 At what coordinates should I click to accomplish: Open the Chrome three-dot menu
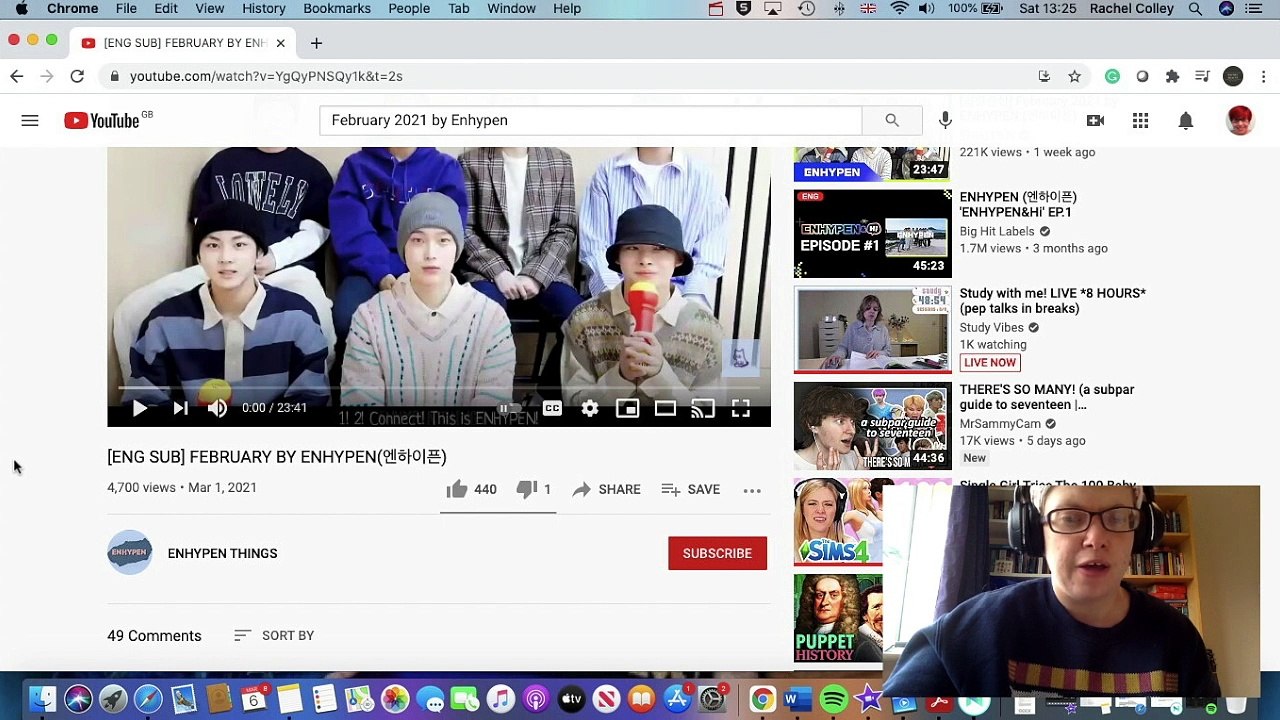tap(1264, 76)
